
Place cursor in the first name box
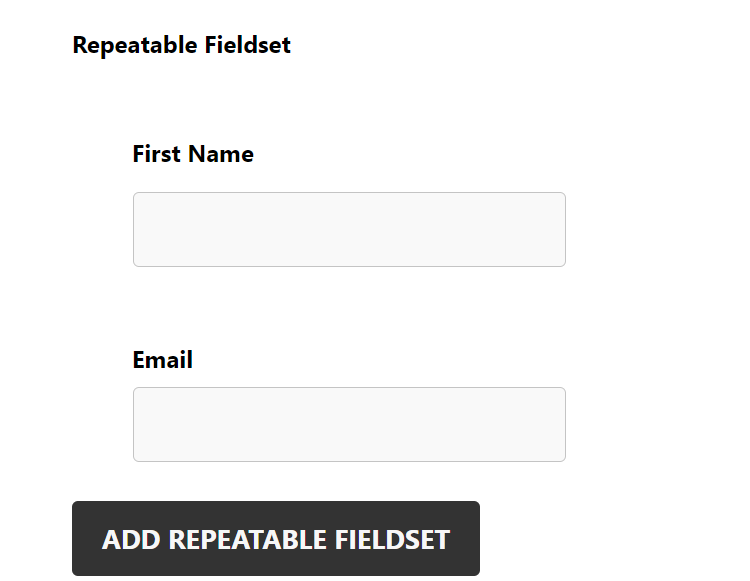[x=349, y=229]
